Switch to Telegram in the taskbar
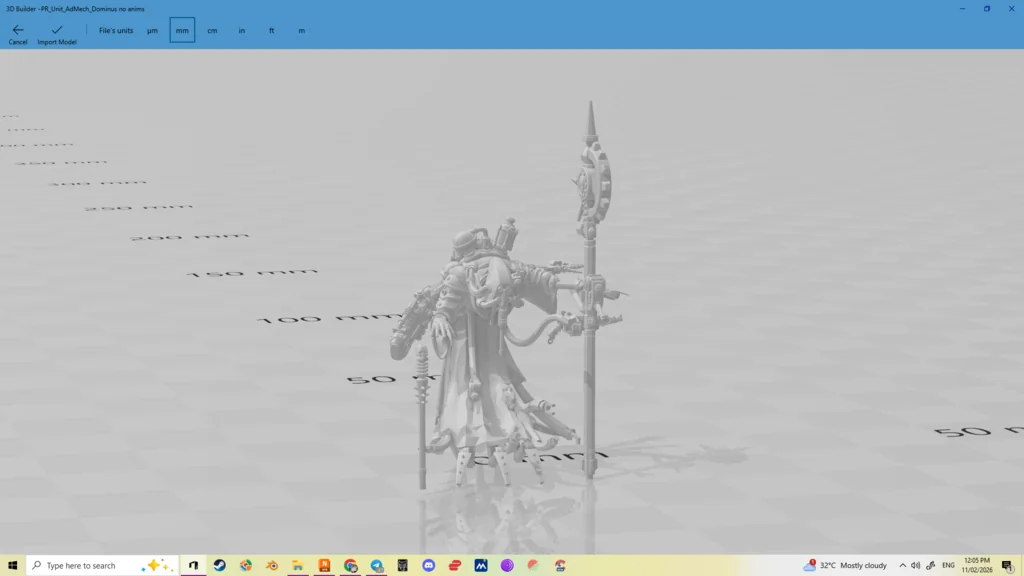Viewport: 1024px width, 576px height. [377, 565]
